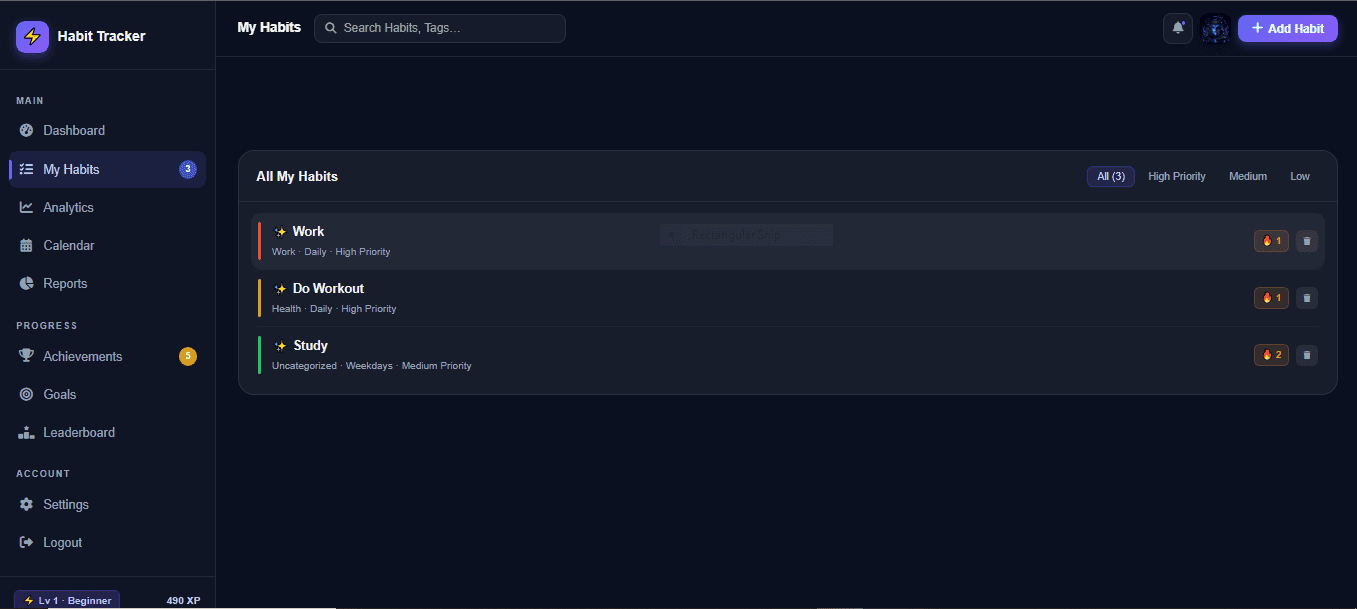Go to Analytics page
1357x609 pixels.
tap(107, 207)
